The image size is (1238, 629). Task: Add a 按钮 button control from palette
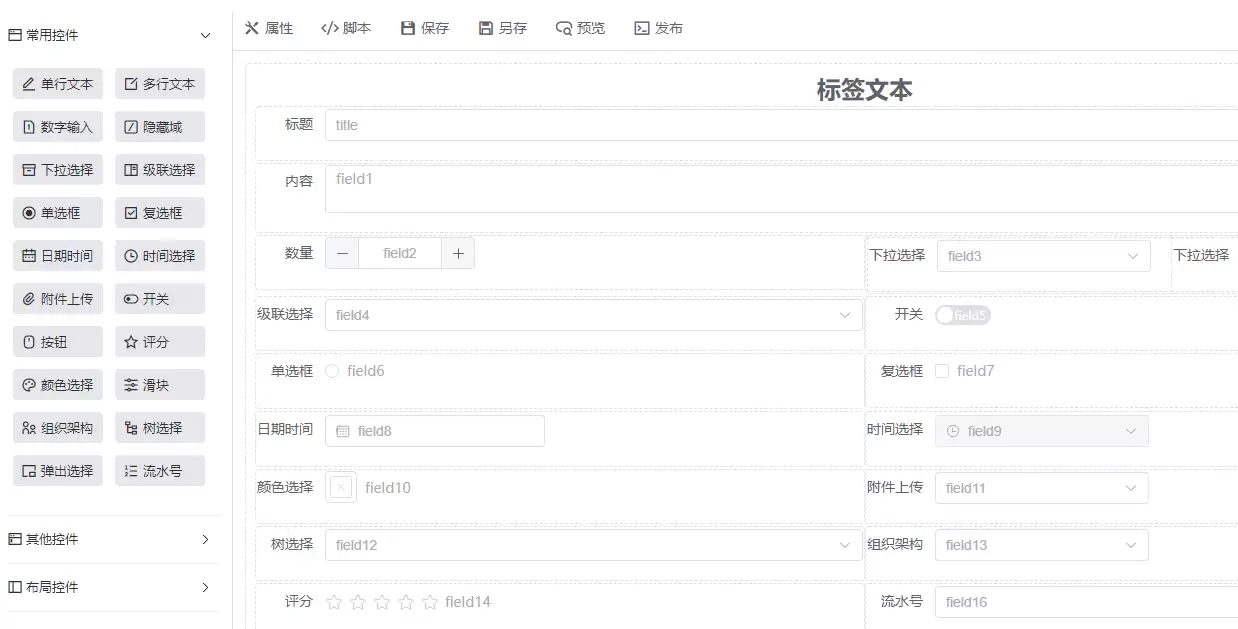tap(58, 342)
